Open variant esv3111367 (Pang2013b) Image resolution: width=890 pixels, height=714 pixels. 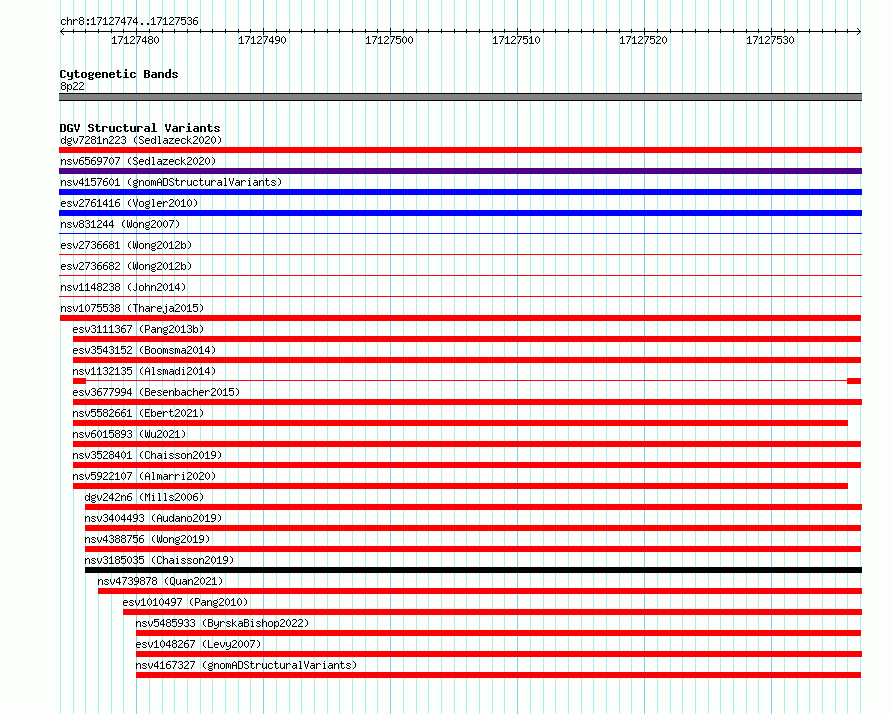click(x=138, y=329)
